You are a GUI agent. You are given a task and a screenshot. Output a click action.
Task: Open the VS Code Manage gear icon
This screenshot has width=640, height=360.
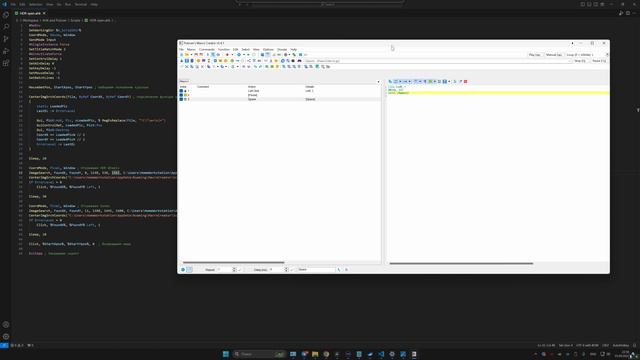(x=6, y=336)
